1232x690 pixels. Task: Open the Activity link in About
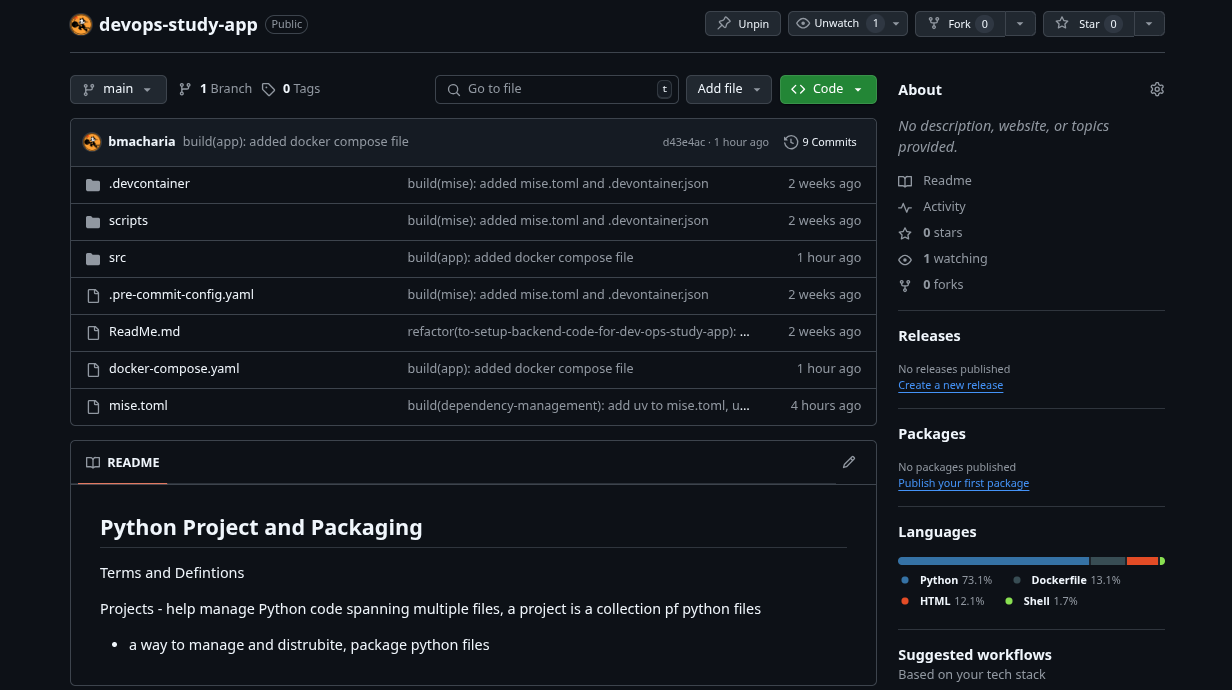943,207
